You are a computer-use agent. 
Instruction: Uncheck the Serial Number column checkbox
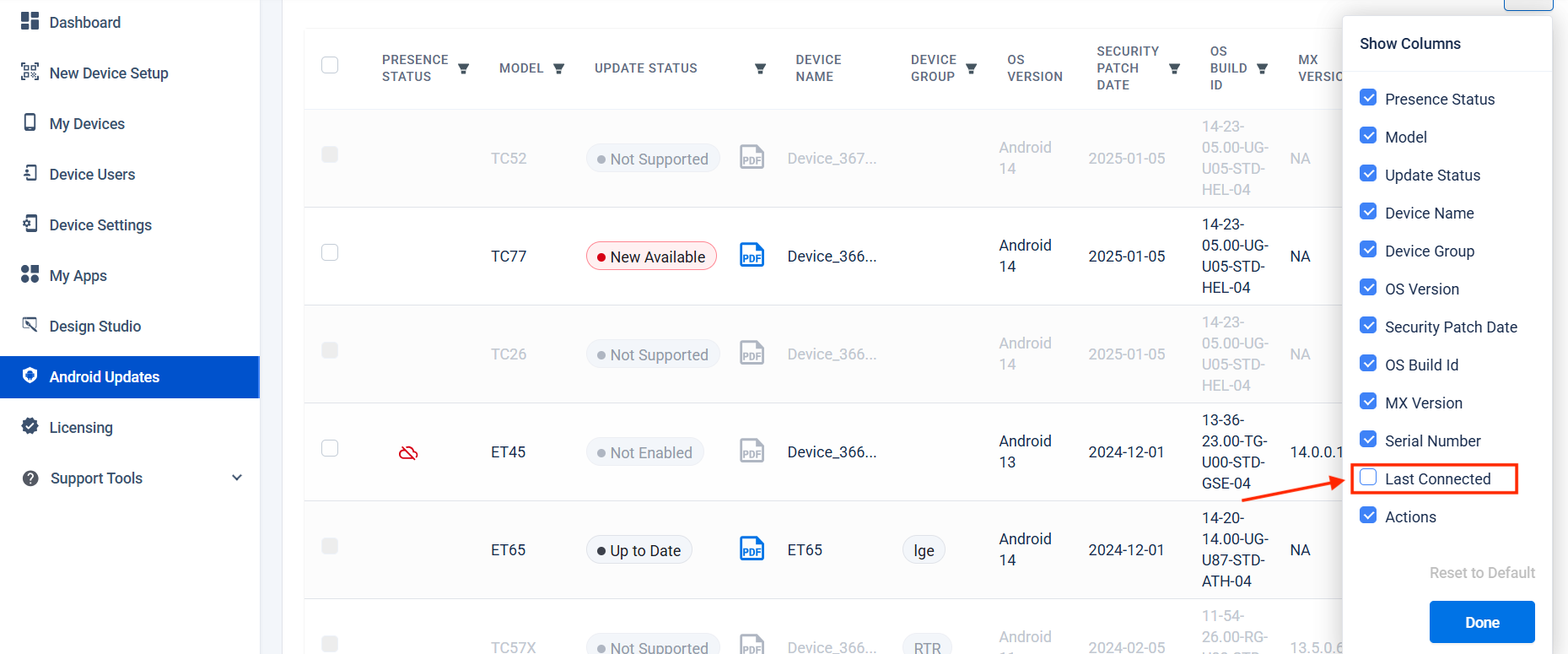[1368, 440]
